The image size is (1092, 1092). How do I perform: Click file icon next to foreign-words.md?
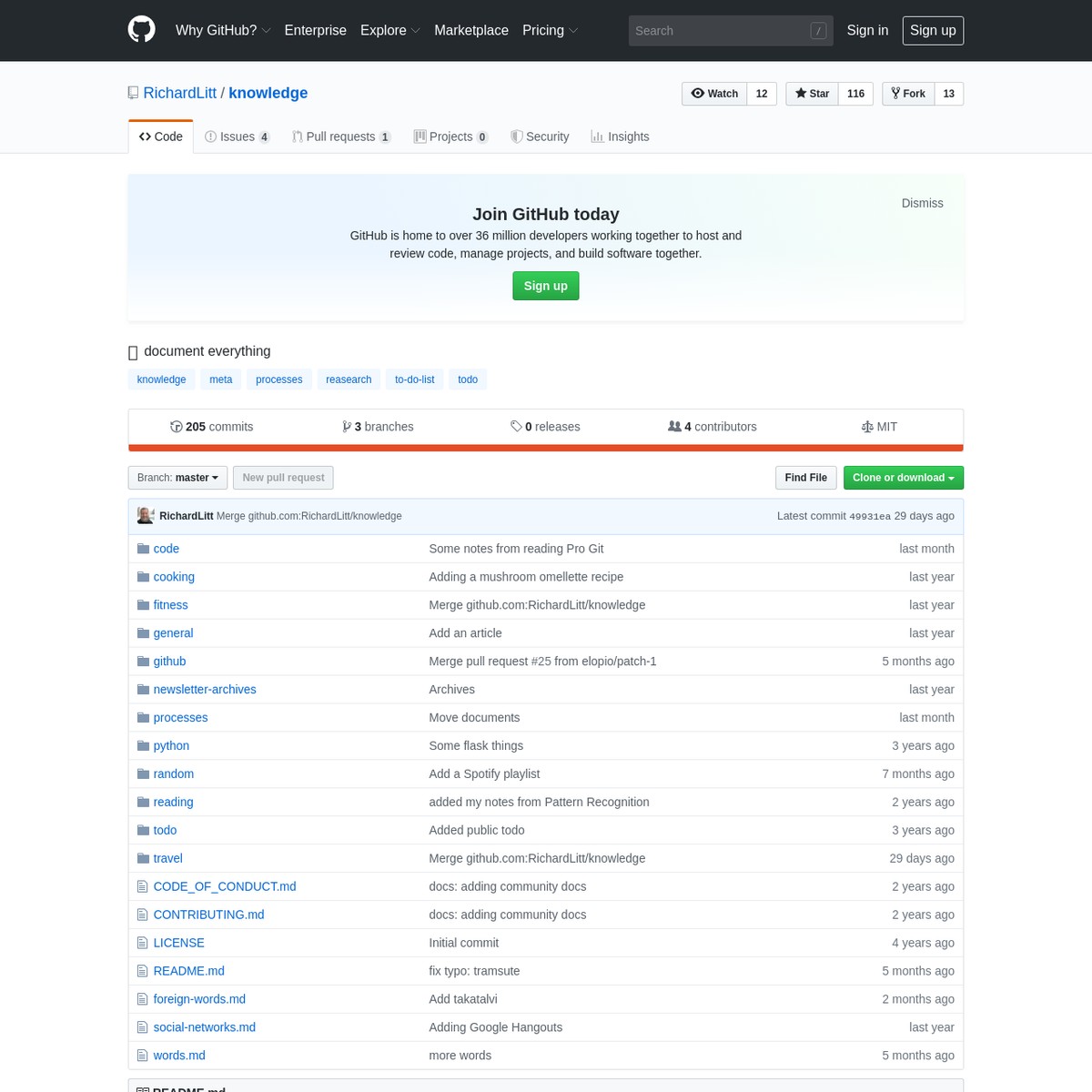[142, 999]
